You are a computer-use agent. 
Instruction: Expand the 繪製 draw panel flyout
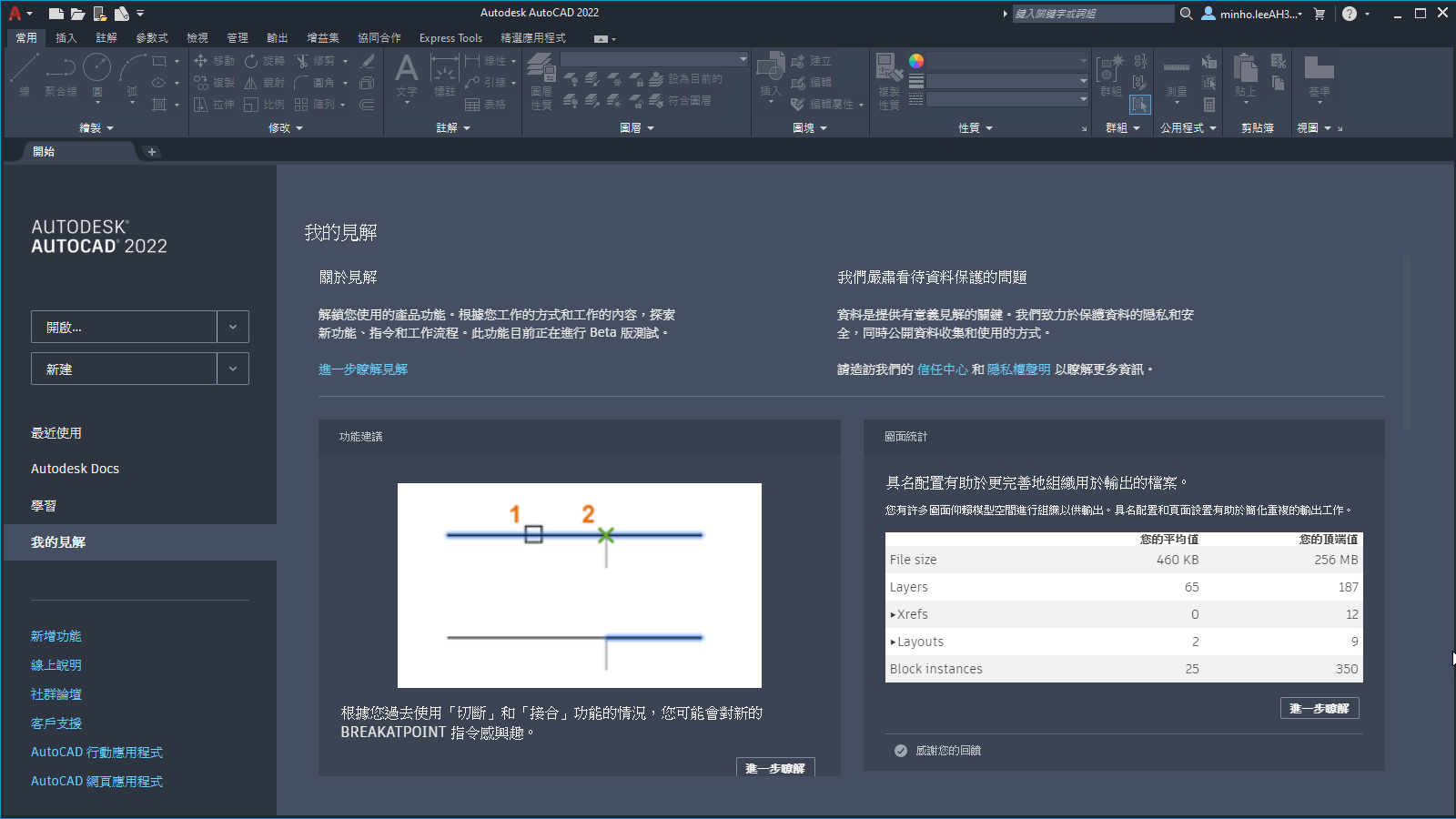[x=96, y=128]
